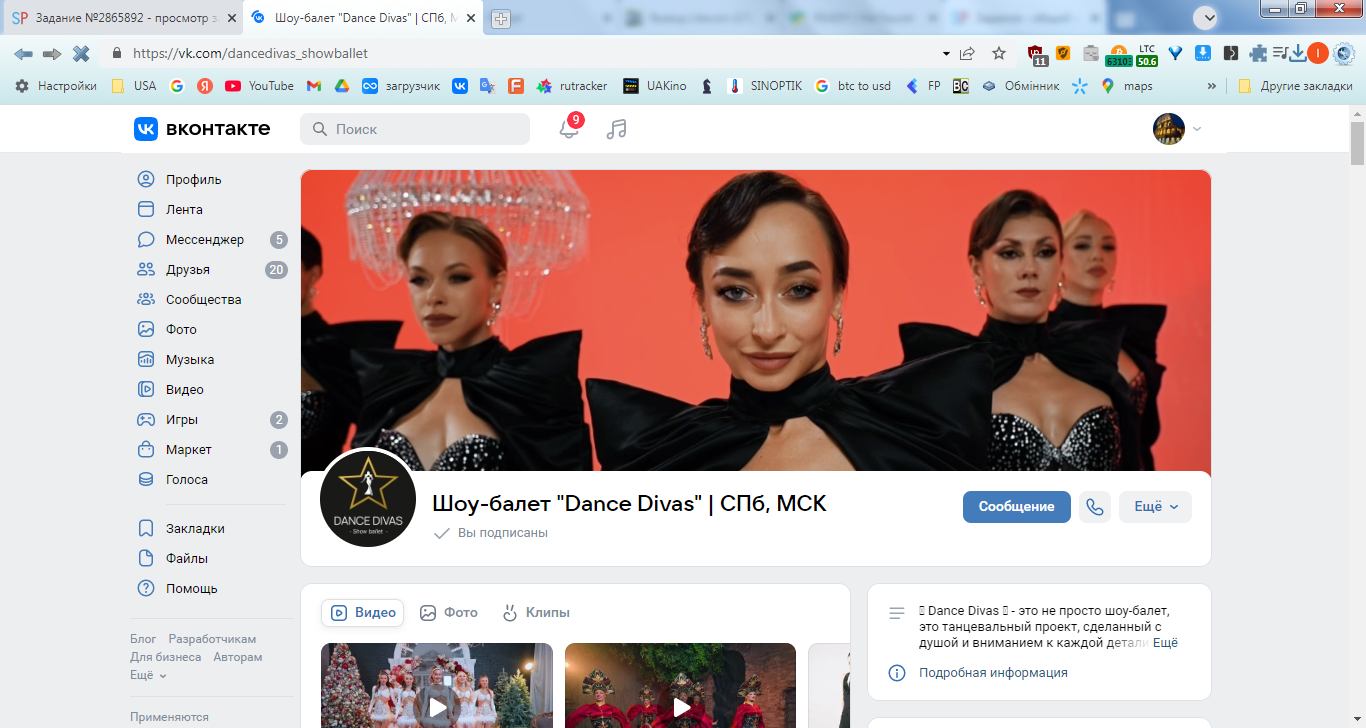Open the VK music player icon
Viewport: 1366px width, 728px height.
pyautogui.click(x=616, y=129)
